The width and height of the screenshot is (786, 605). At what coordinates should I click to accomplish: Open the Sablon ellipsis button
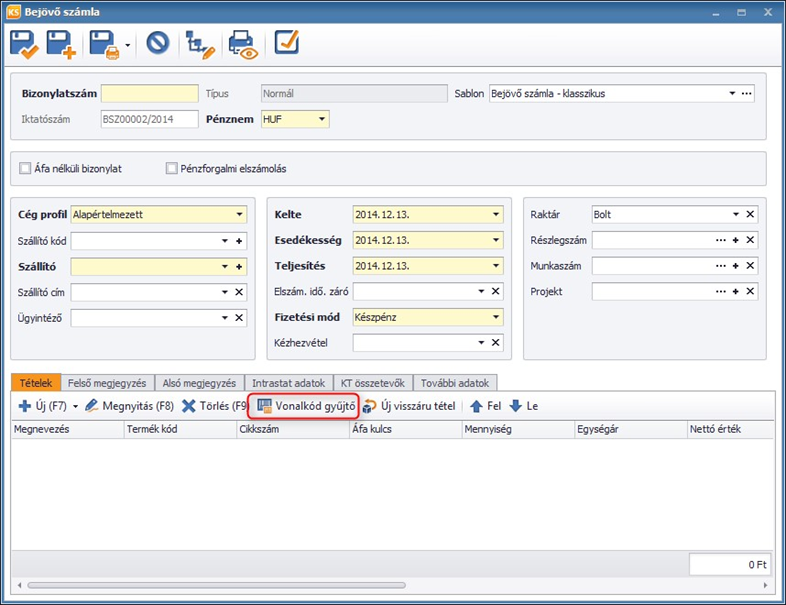[746, 93]
